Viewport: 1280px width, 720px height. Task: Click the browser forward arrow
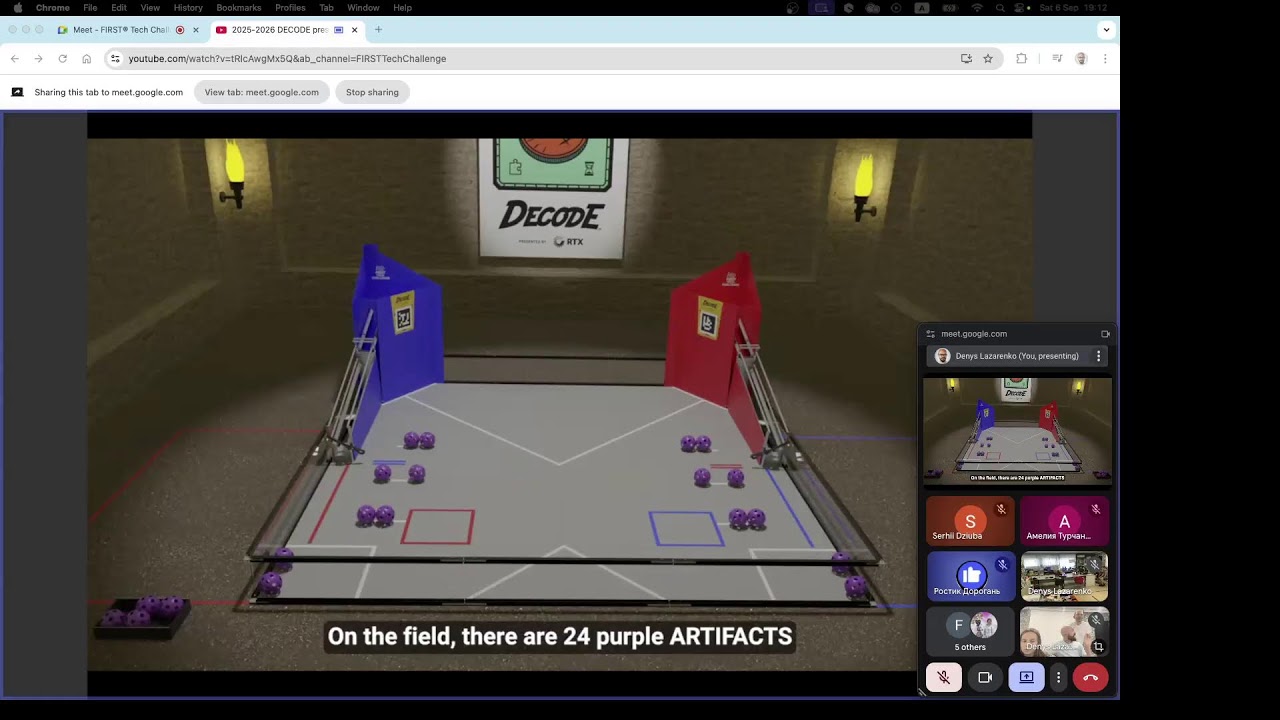coord(39,59)
